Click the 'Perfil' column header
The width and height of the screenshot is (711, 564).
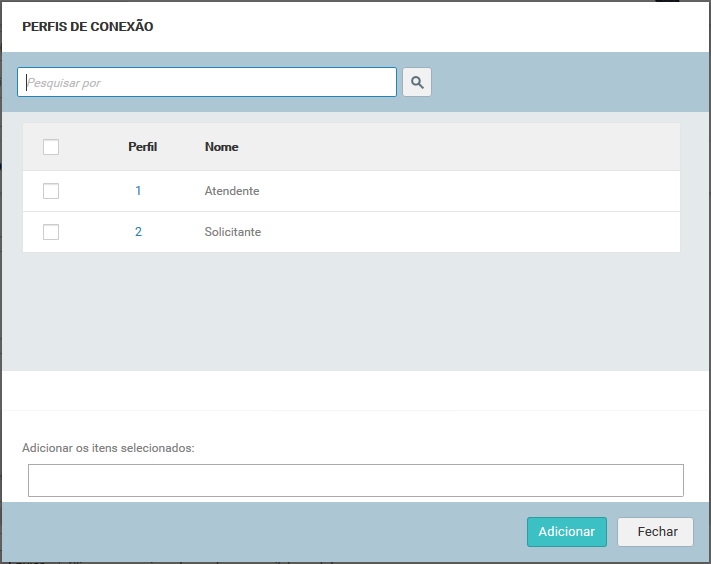pos(142,147)
